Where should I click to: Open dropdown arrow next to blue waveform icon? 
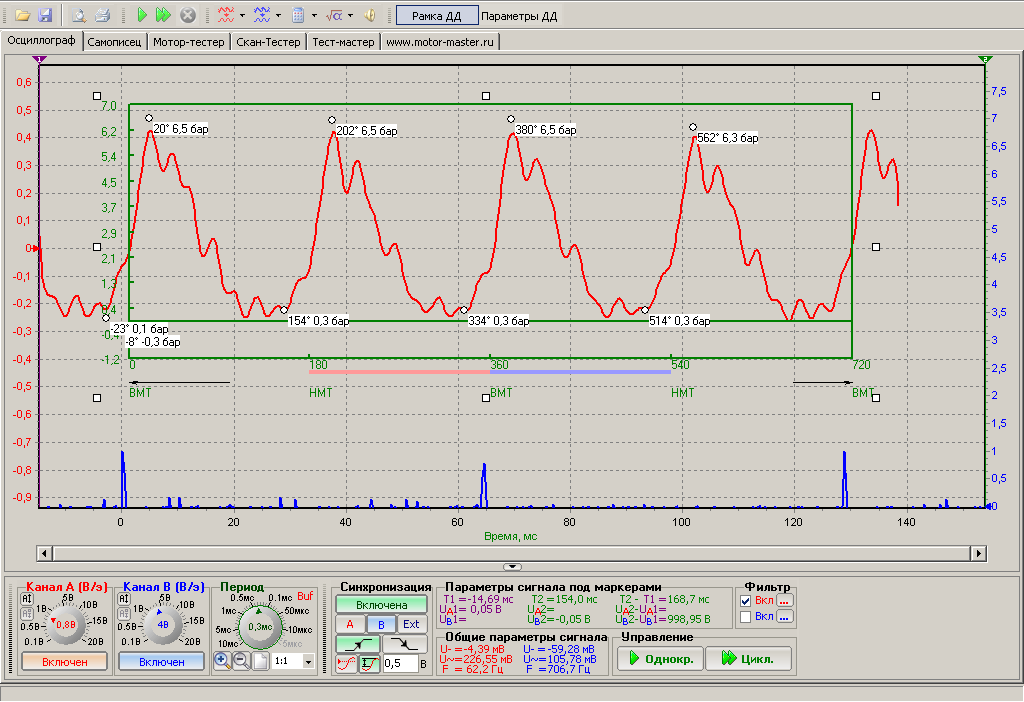(x=278, y=15)
